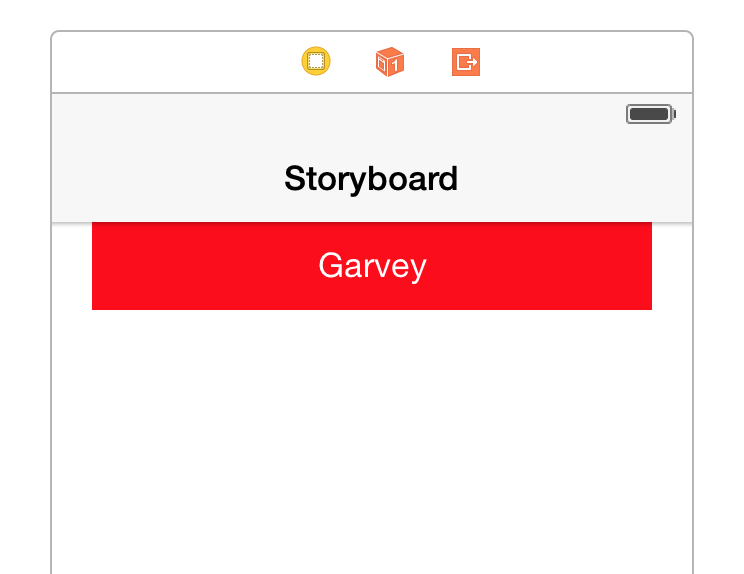Image resolution: width=744 pixels, height=574 pixels.
Task: Select the Storyboard navigation title
Action: pos(371,179)
